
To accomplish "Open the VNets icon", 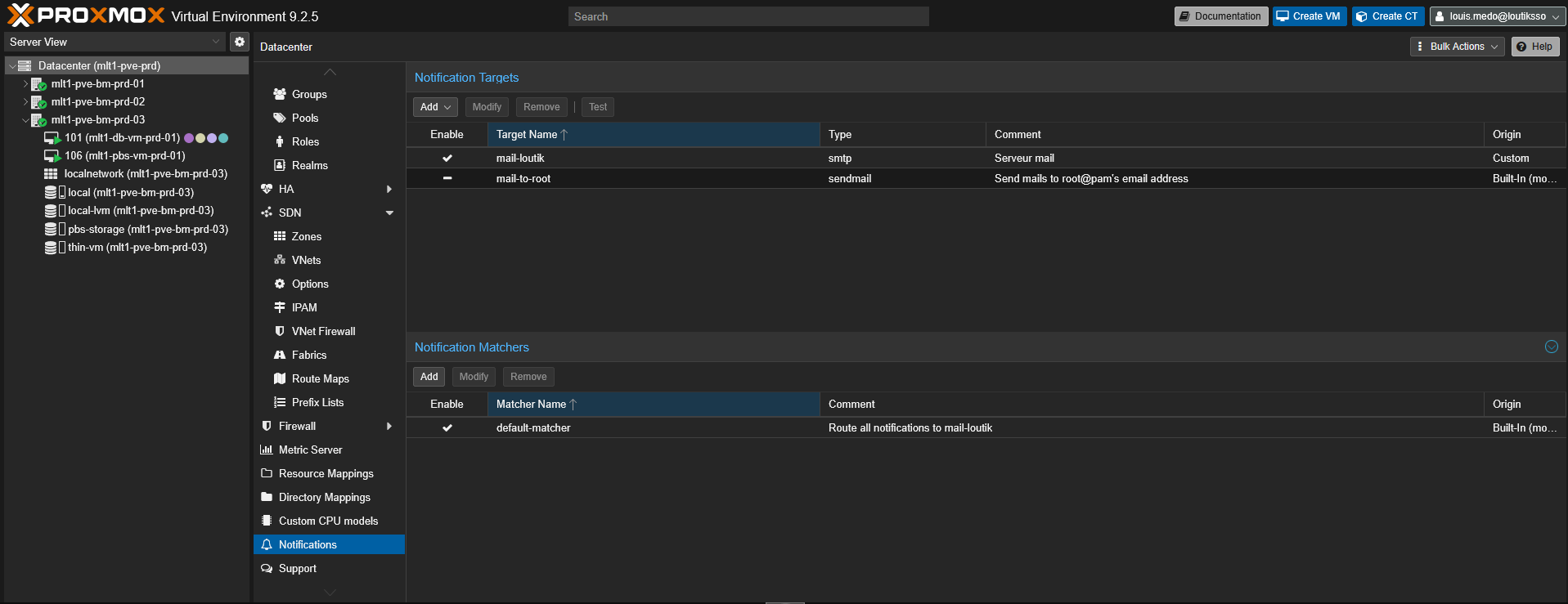I will [280, 260].
